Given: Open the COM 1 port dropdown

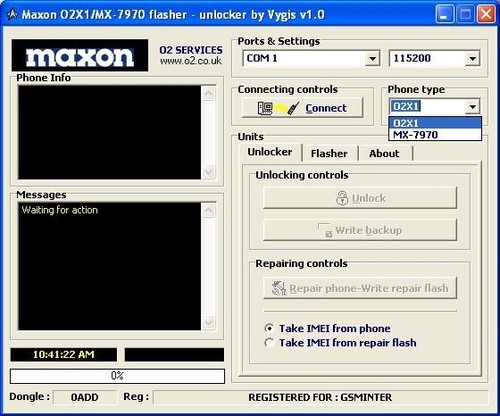Looking at the screenshot, I should click(x=372, y=59).
